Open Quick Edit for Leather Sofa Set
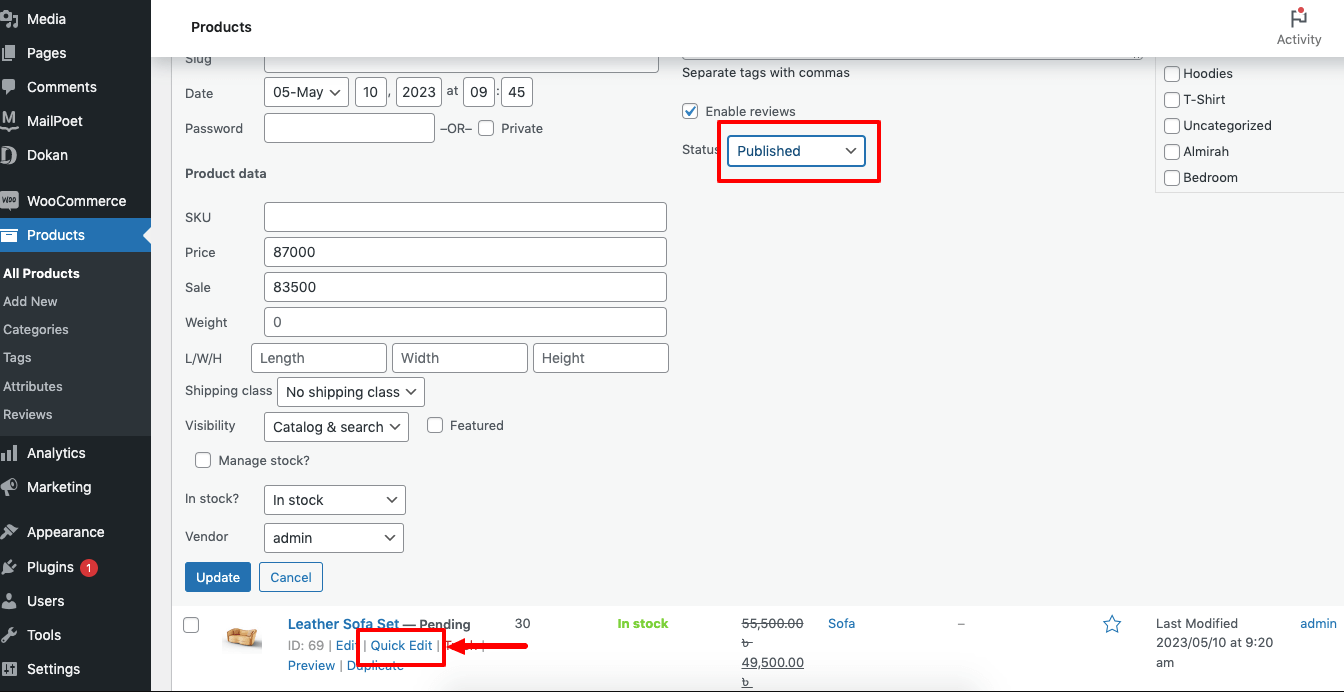This screenshot has width=1344, height=692. tap(402, 645)
